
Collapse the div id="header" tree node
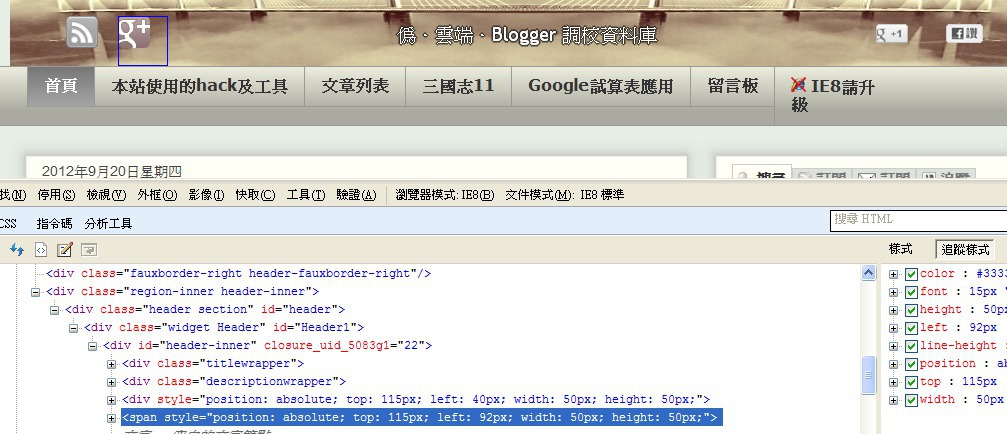tap(55, 310)
